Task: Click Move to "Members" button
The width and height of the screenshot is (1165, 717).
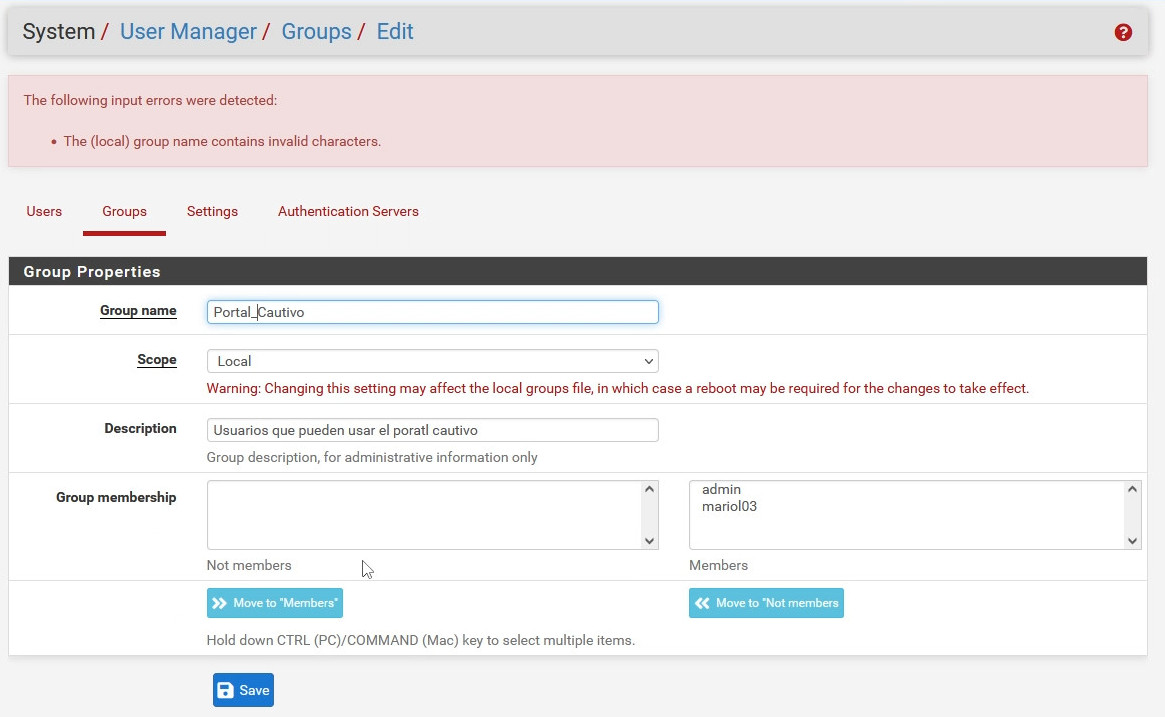Action: [x=275, y=603]
